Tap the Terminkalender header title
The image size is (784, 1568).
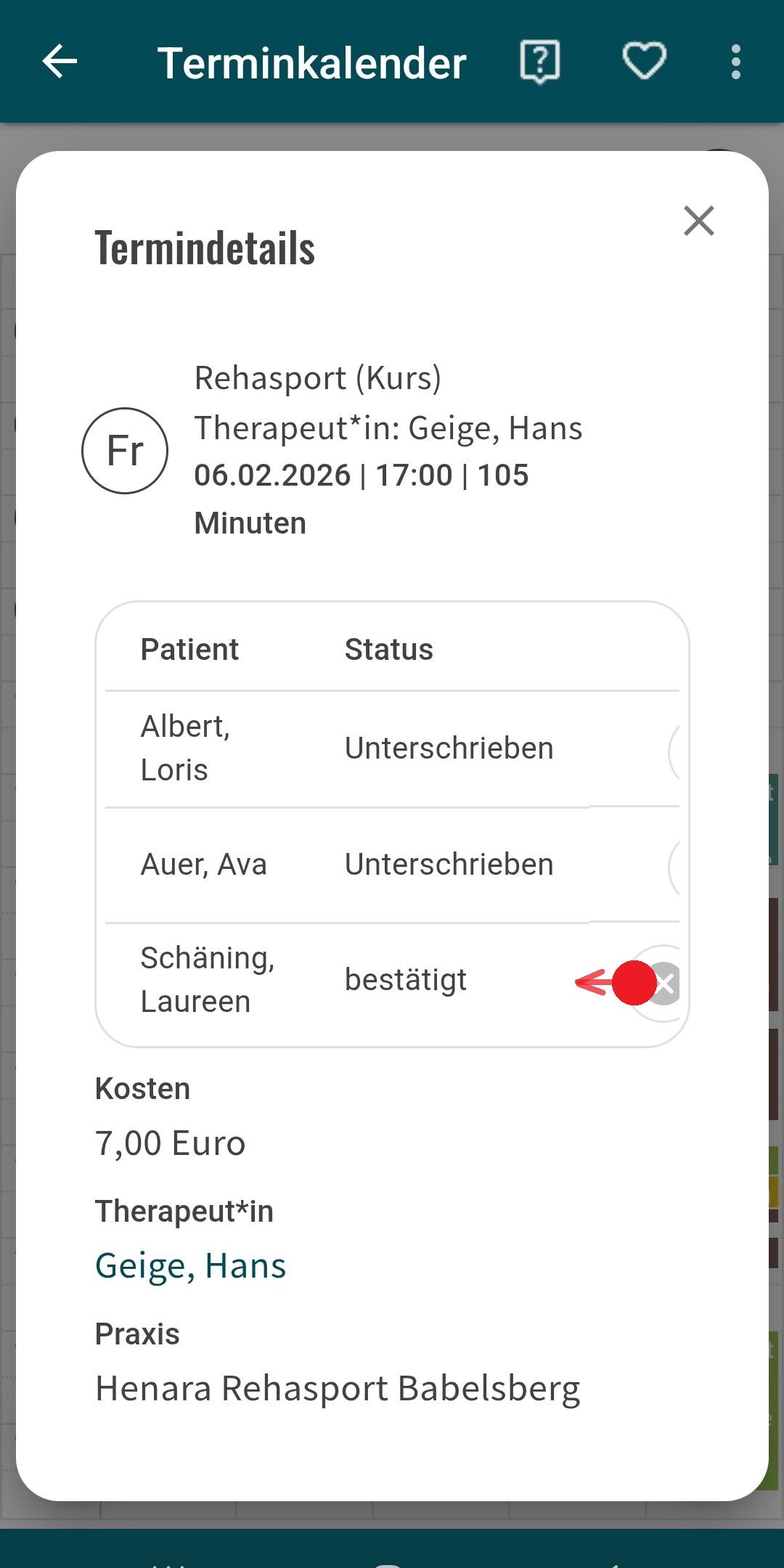pyautogui.click(x=312, y=62)
